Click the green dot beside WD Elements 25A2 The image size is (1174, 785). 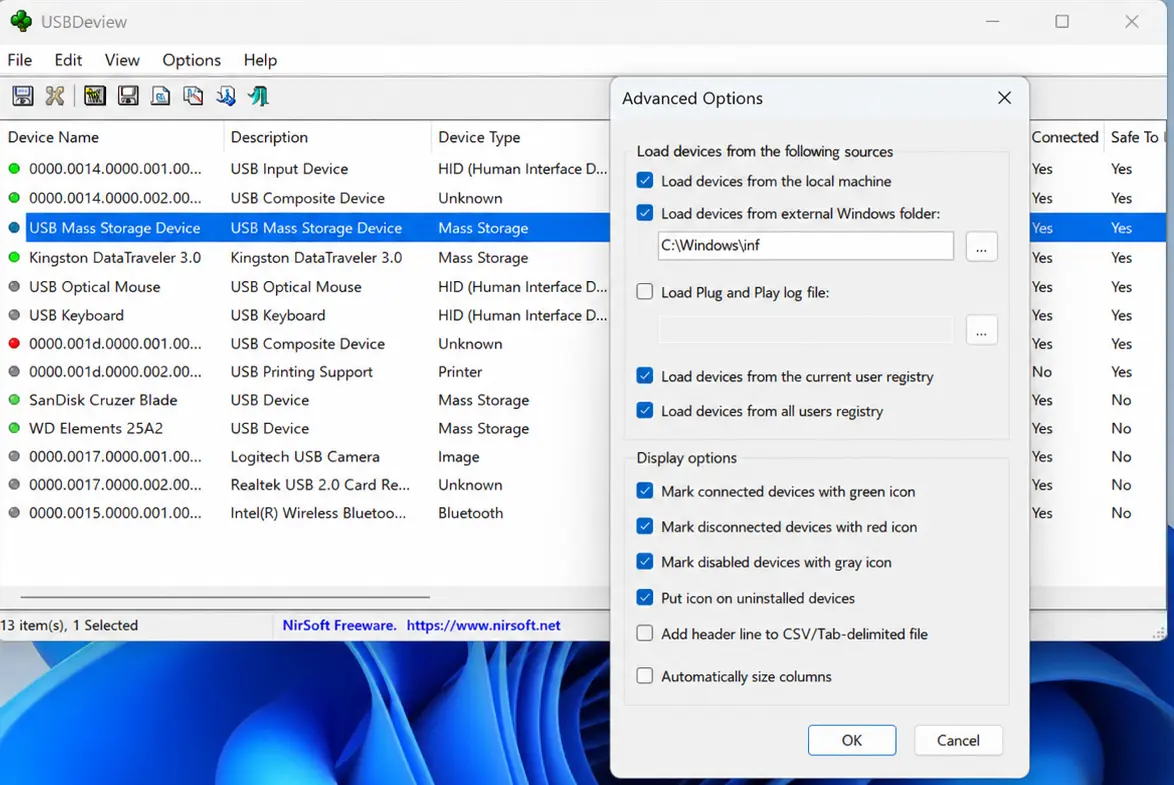coord(14,428)
